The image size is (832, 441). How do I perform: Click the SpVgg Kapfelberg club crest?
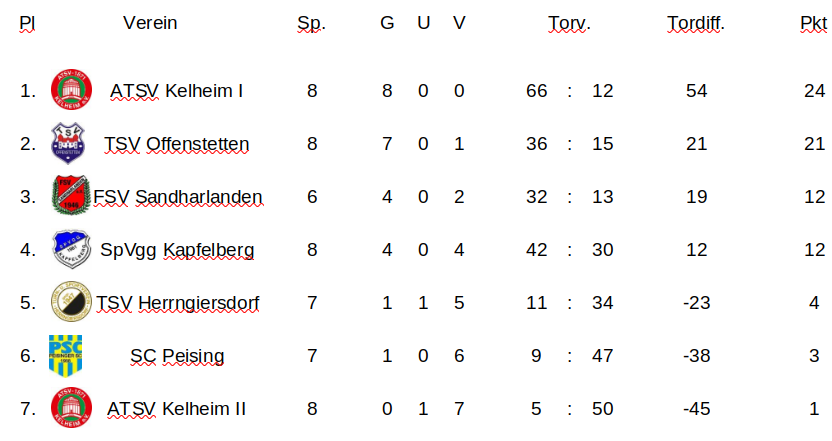(x=70, y=249)
